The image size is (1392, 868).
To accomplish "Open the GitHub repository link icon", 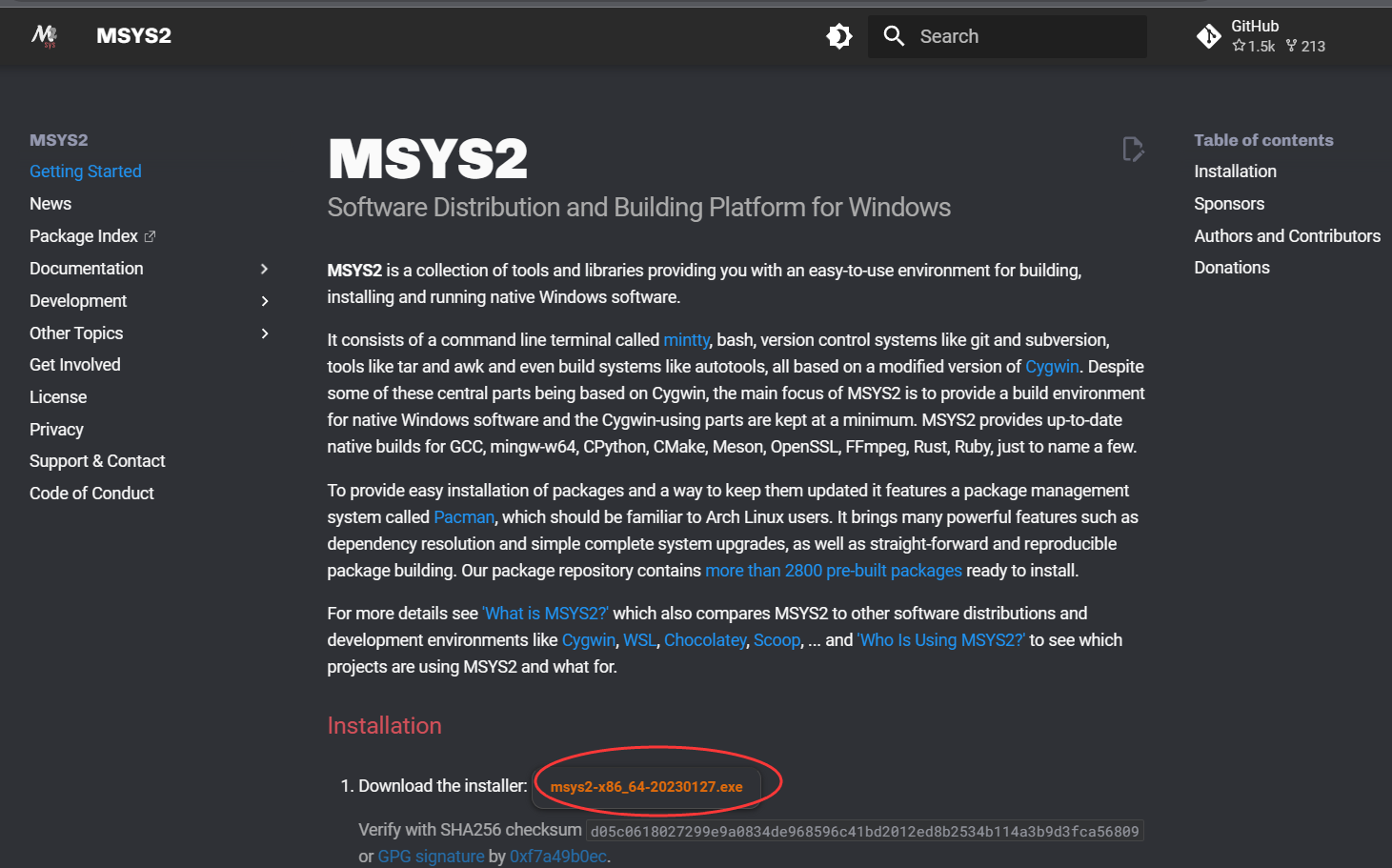I will pyautogui.click(x=1209, y=36).
